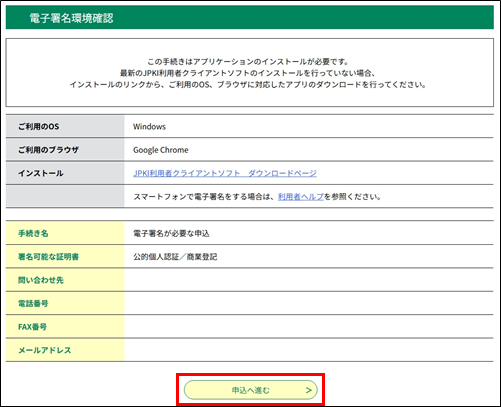This screenshot has width=501, height=407.
Task: Click the ご利用のOS row label
Action: coord(65,126)
